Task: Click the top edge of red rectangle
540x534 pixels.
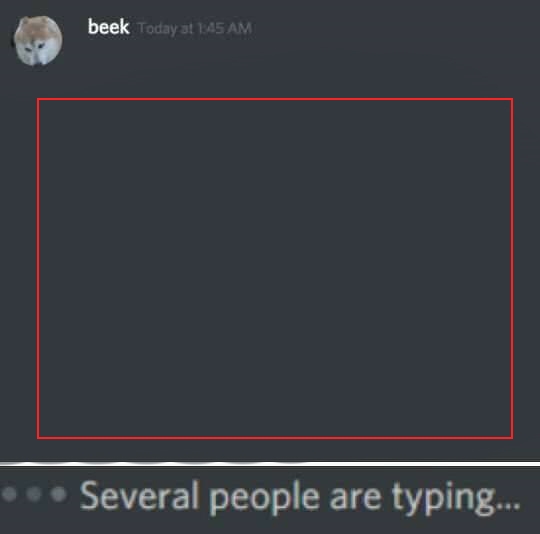Action: point(275,100)
